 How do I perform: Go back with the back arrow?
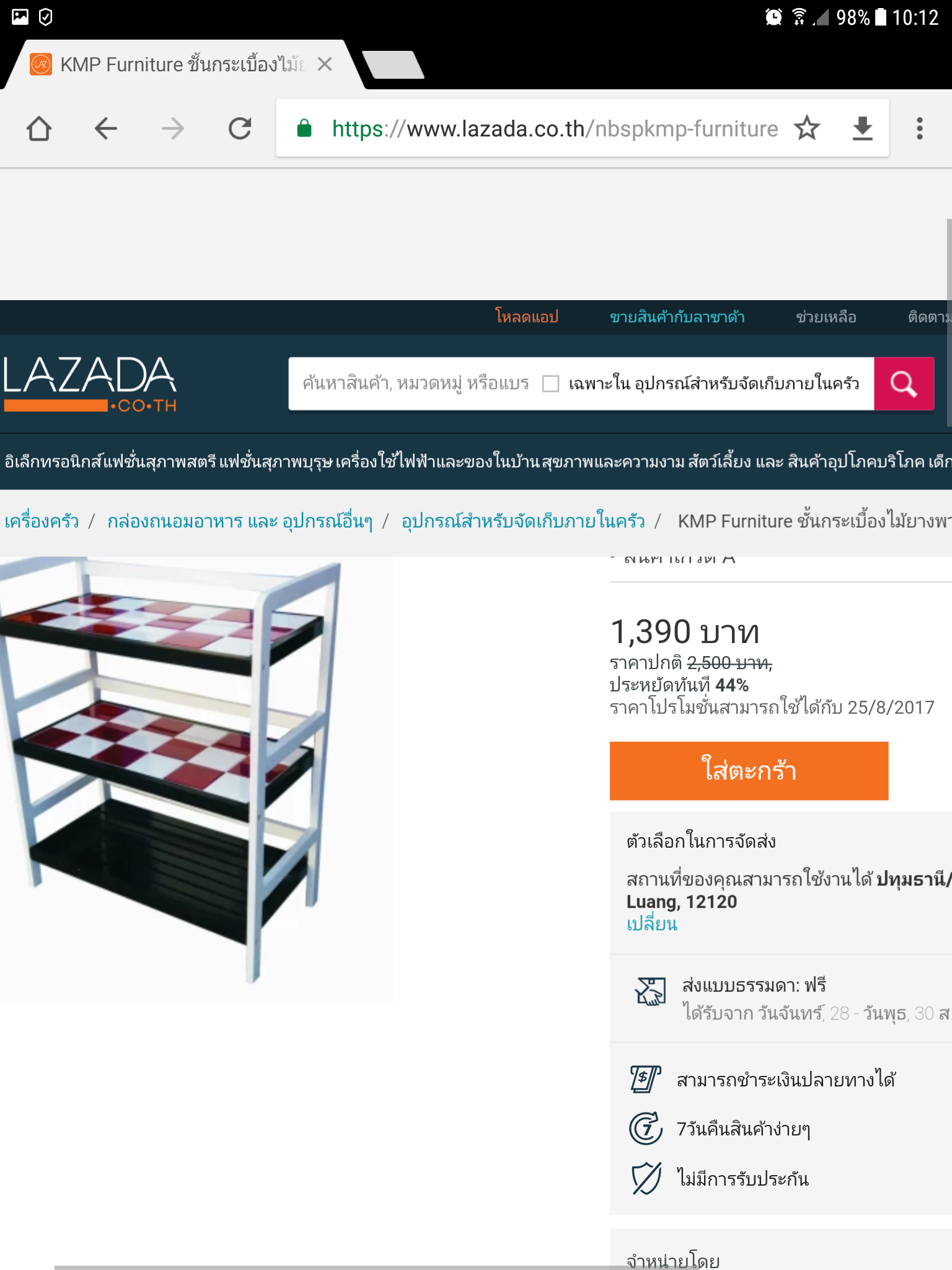click(106, 129)
